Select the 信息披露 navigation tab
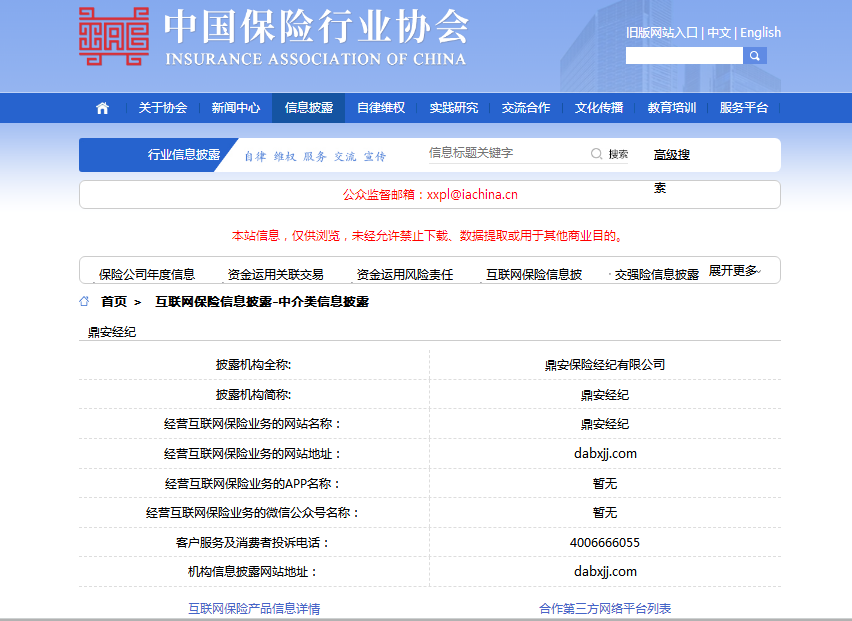The height and width of the screenshot is (621, 852). tap(309, 108)
